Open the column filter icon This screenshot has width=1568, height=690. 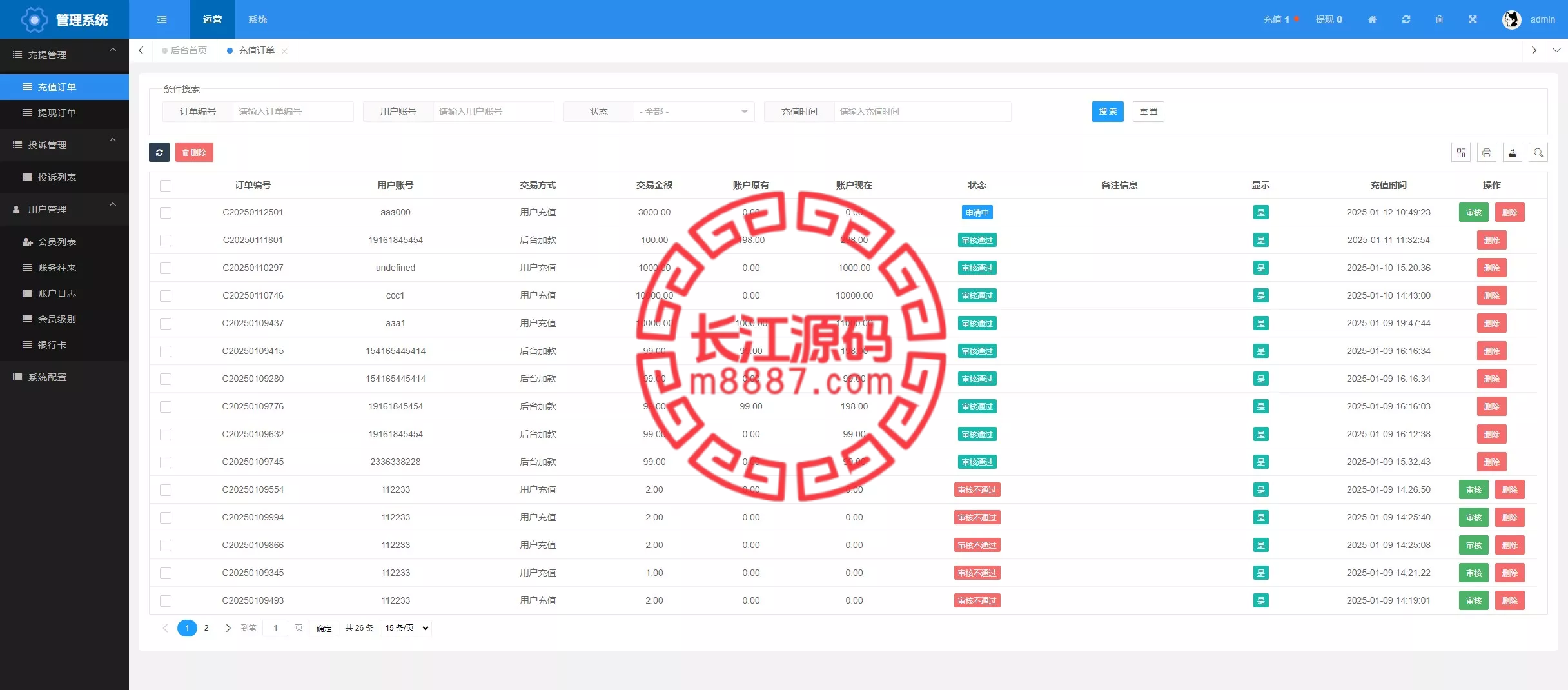tap(1461, 152)
